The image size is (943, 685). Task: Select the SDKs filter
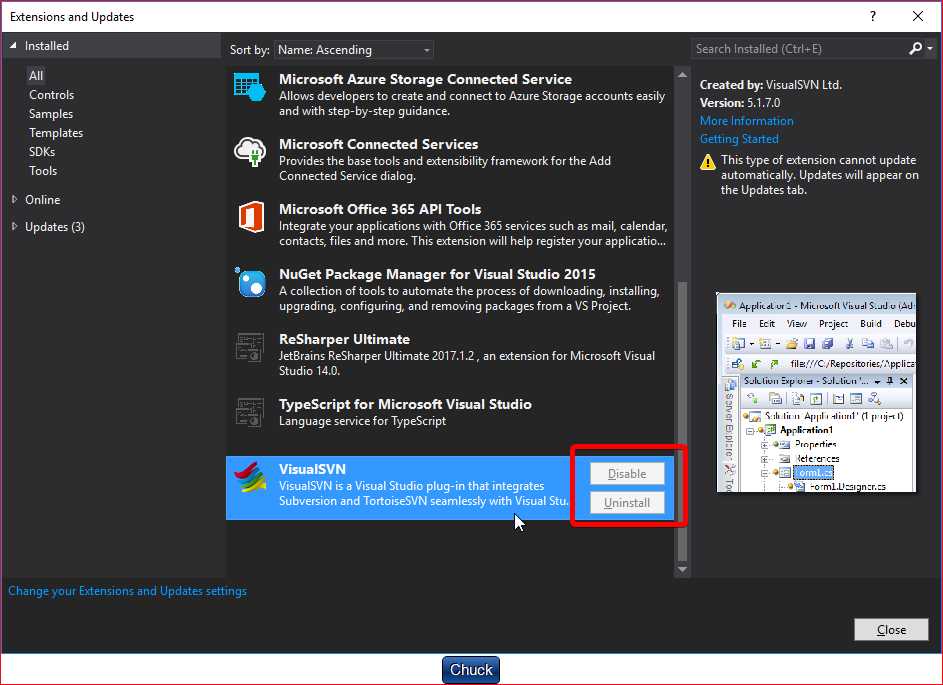point(41,152)
